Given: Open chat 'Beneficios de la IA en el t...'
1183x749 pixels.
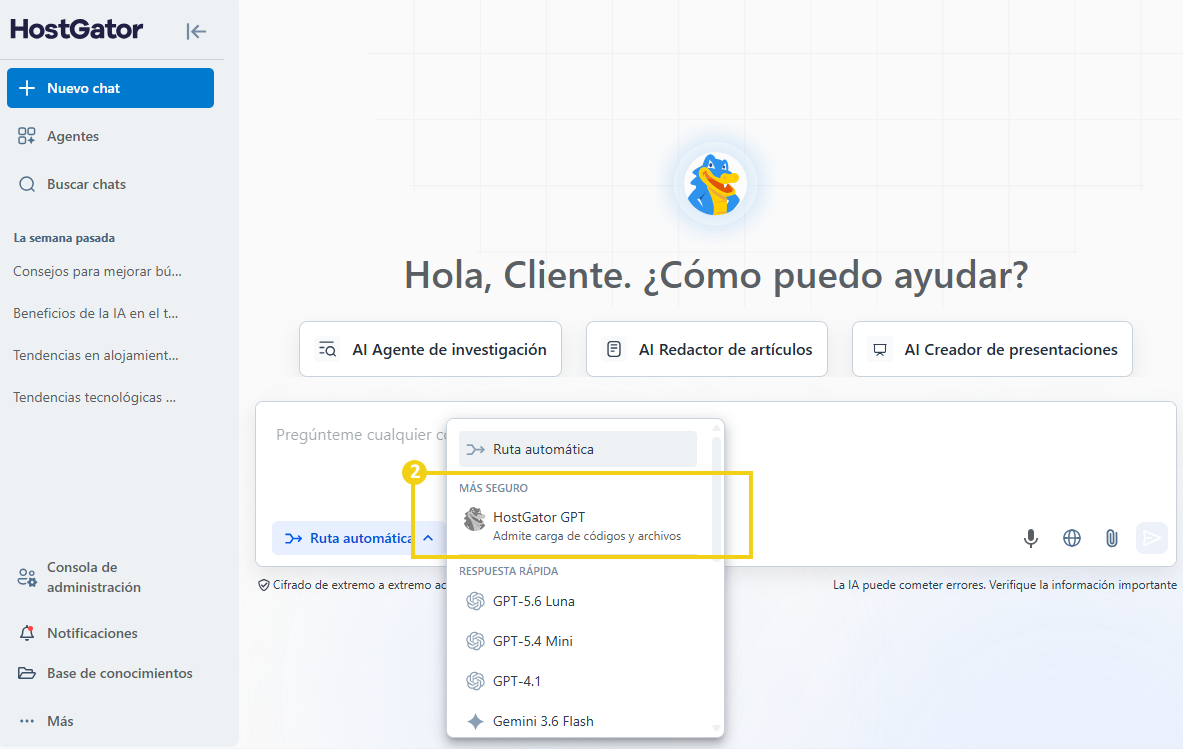Looking at the screenshot, I should click(x=96, y=313).
